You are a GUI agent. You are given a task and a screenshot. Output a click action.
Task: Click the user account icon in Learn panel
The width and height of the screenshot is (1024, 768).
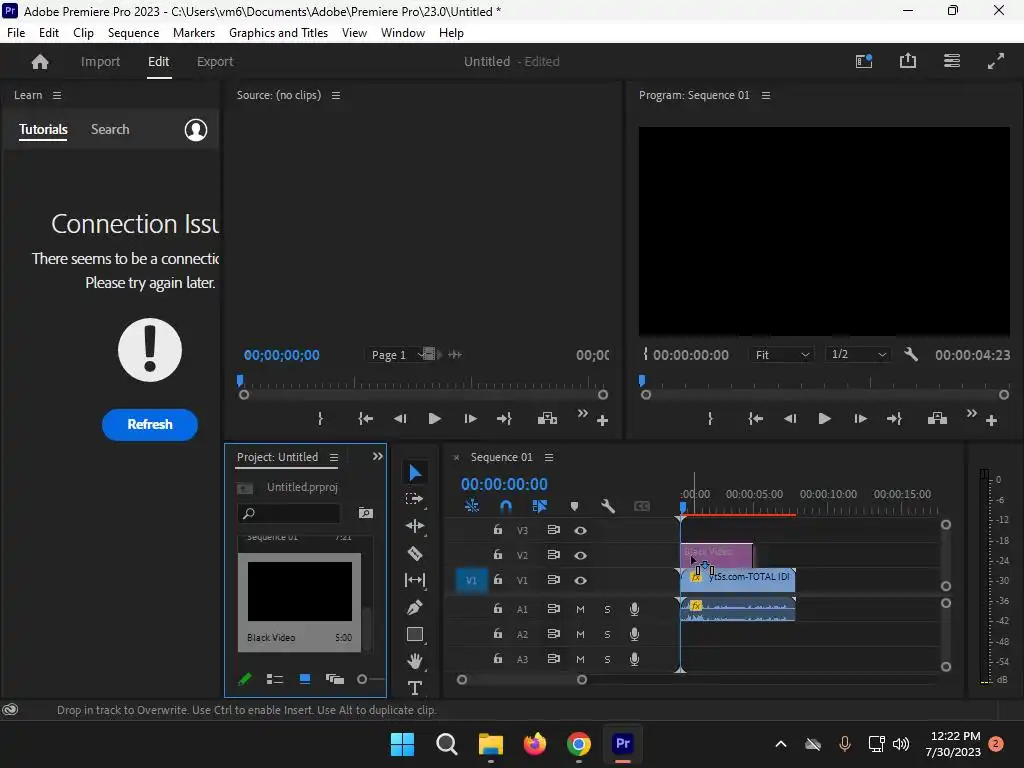[196, 129]
